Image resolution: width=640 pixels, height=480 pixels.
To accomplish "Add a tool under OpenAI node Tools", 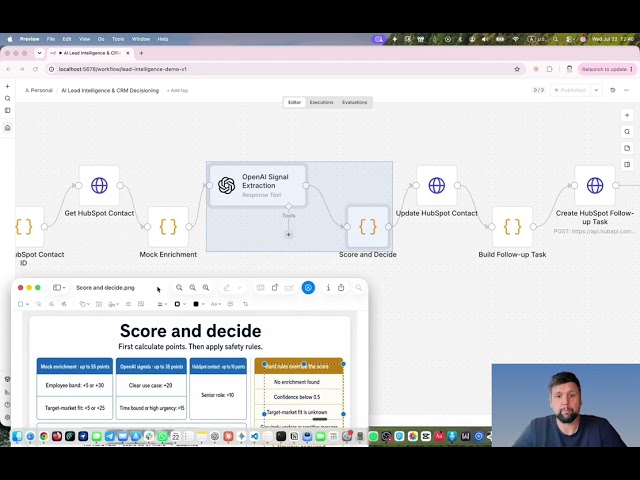I will (289, 234).
